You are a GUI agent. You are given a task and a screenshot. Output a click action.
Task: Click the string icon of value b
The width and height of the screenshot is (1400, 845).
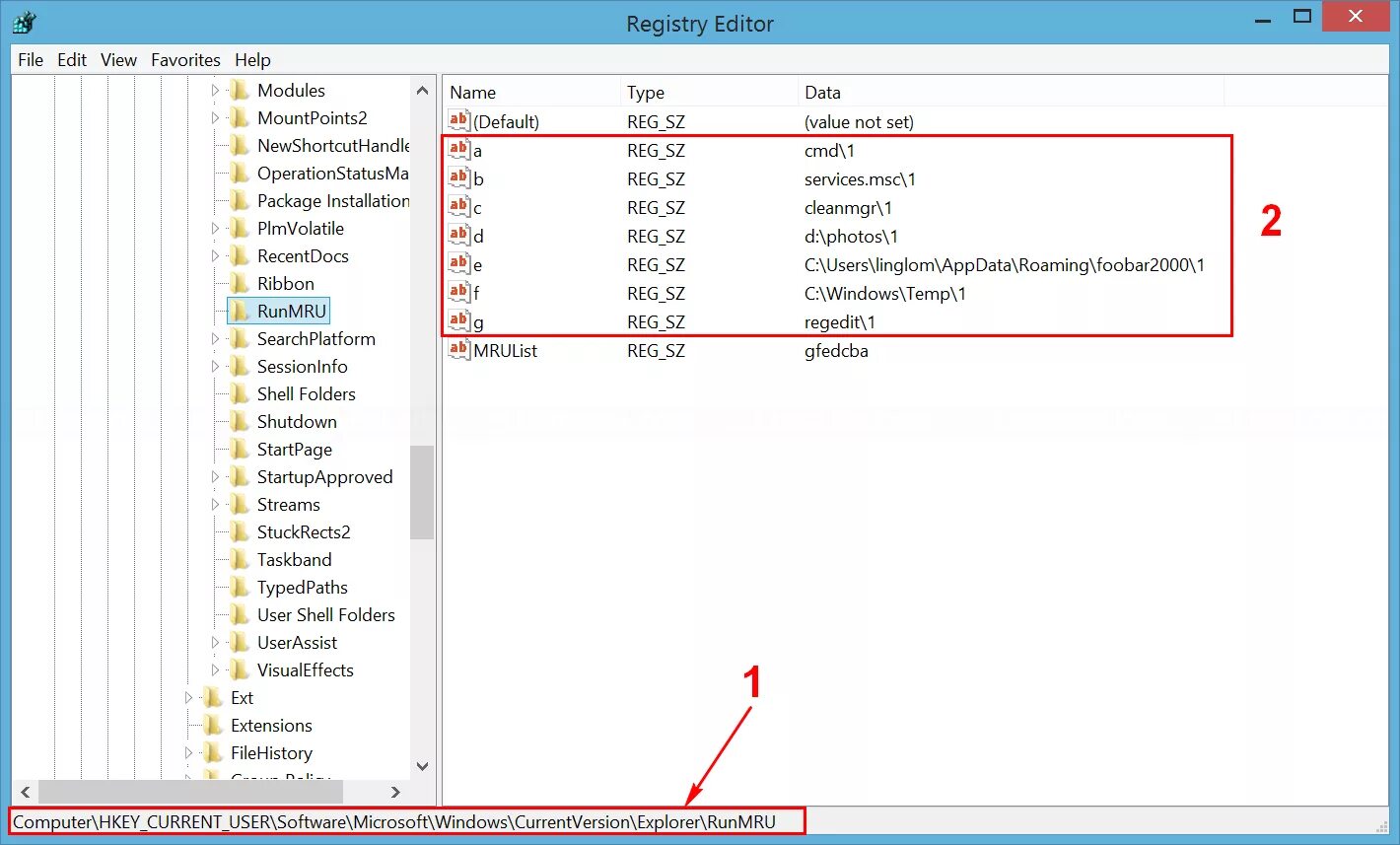(459, 178)
